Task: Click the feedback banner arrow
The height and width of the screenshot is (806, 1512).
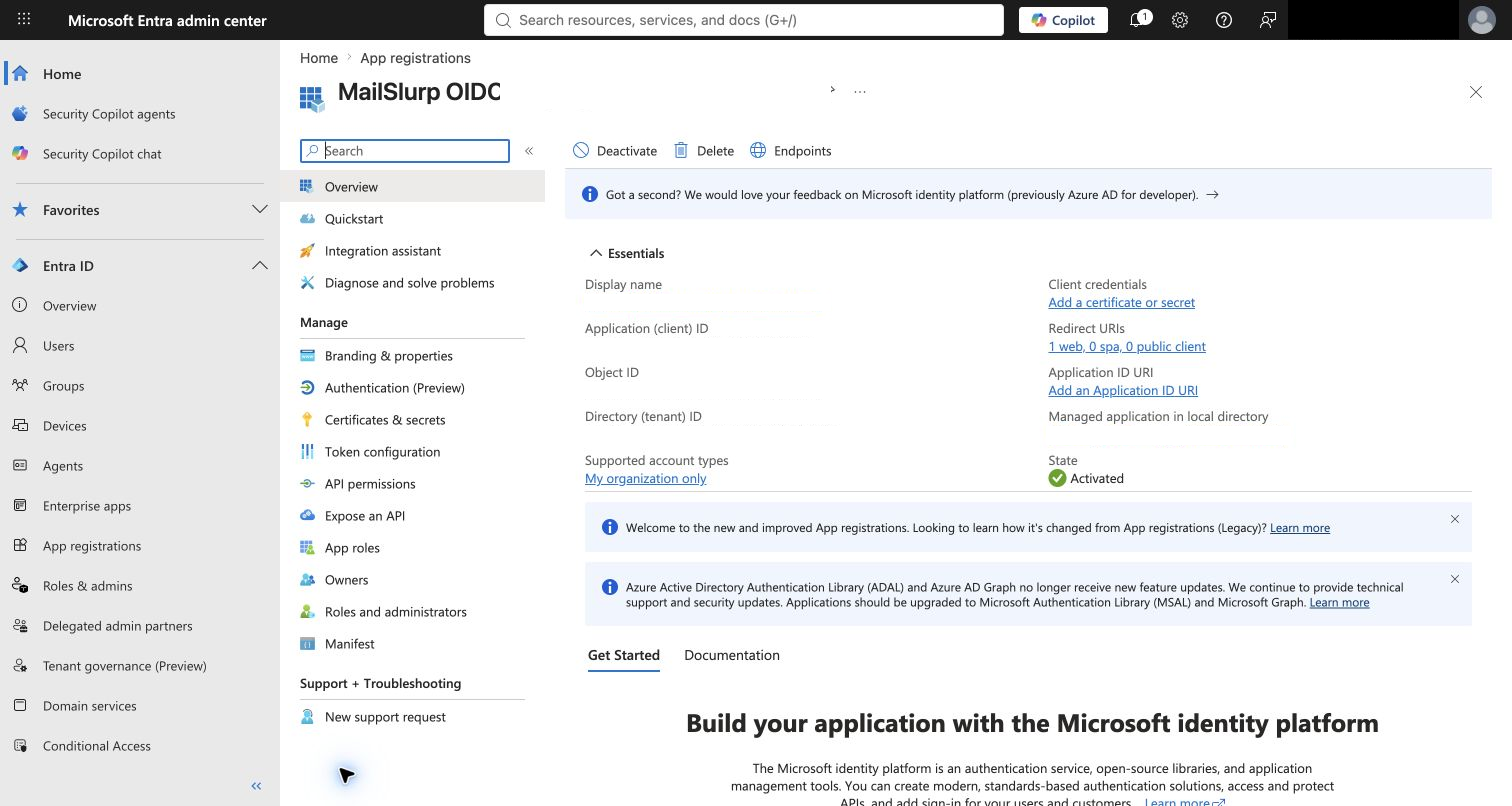Action: coord(1212,195)
